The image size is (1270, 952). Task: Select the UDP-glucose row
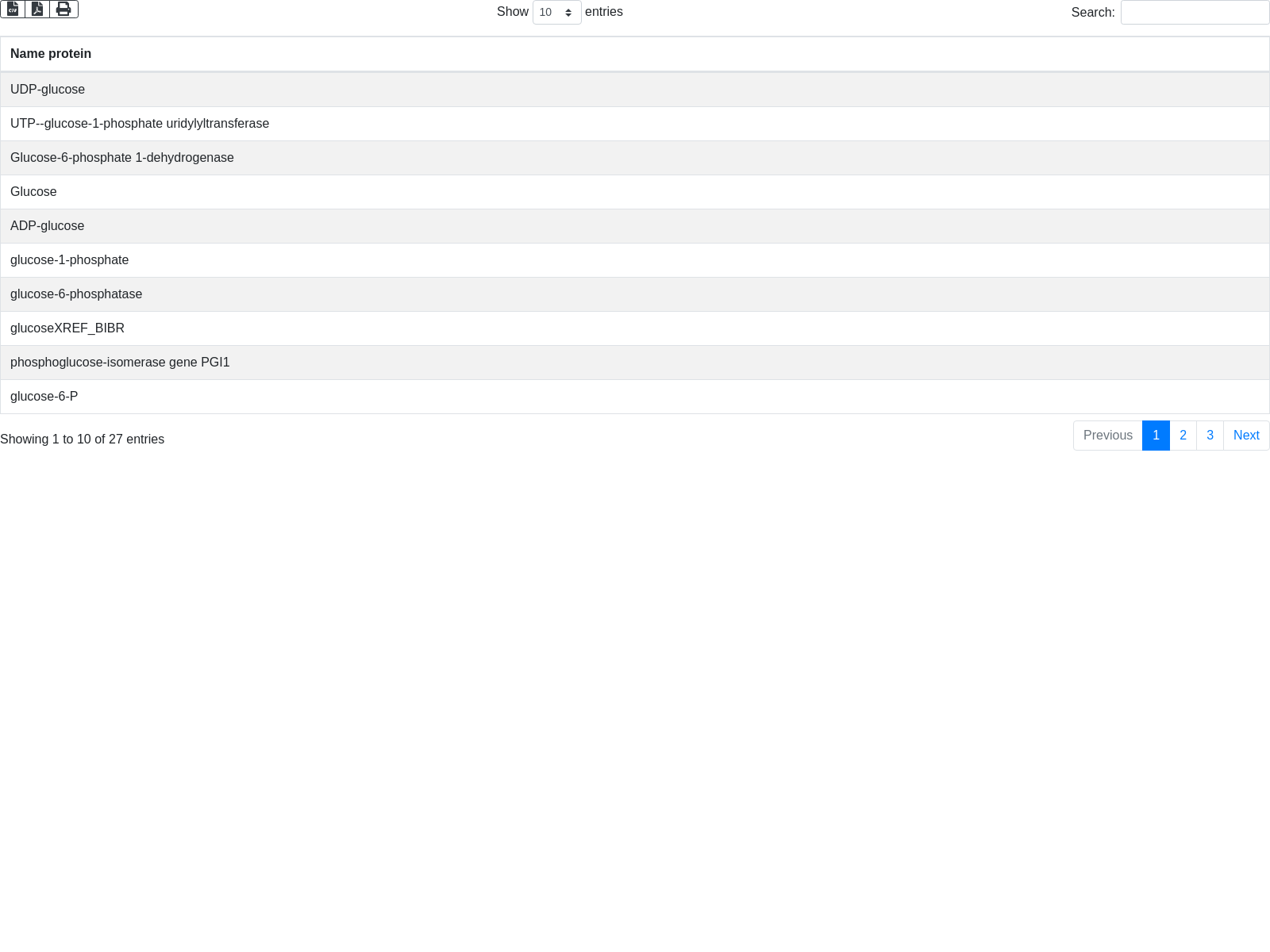(x=48, y=90)
